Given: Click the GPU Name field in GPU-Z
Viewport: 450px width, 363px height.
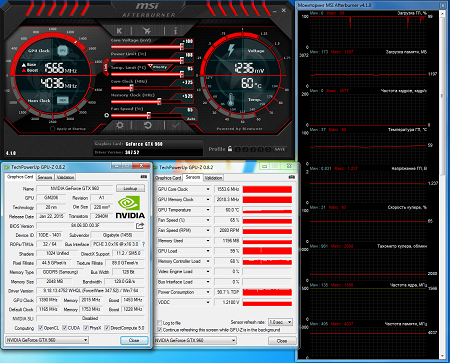Looking at the screenshot, I should click(x=75, y=189).
